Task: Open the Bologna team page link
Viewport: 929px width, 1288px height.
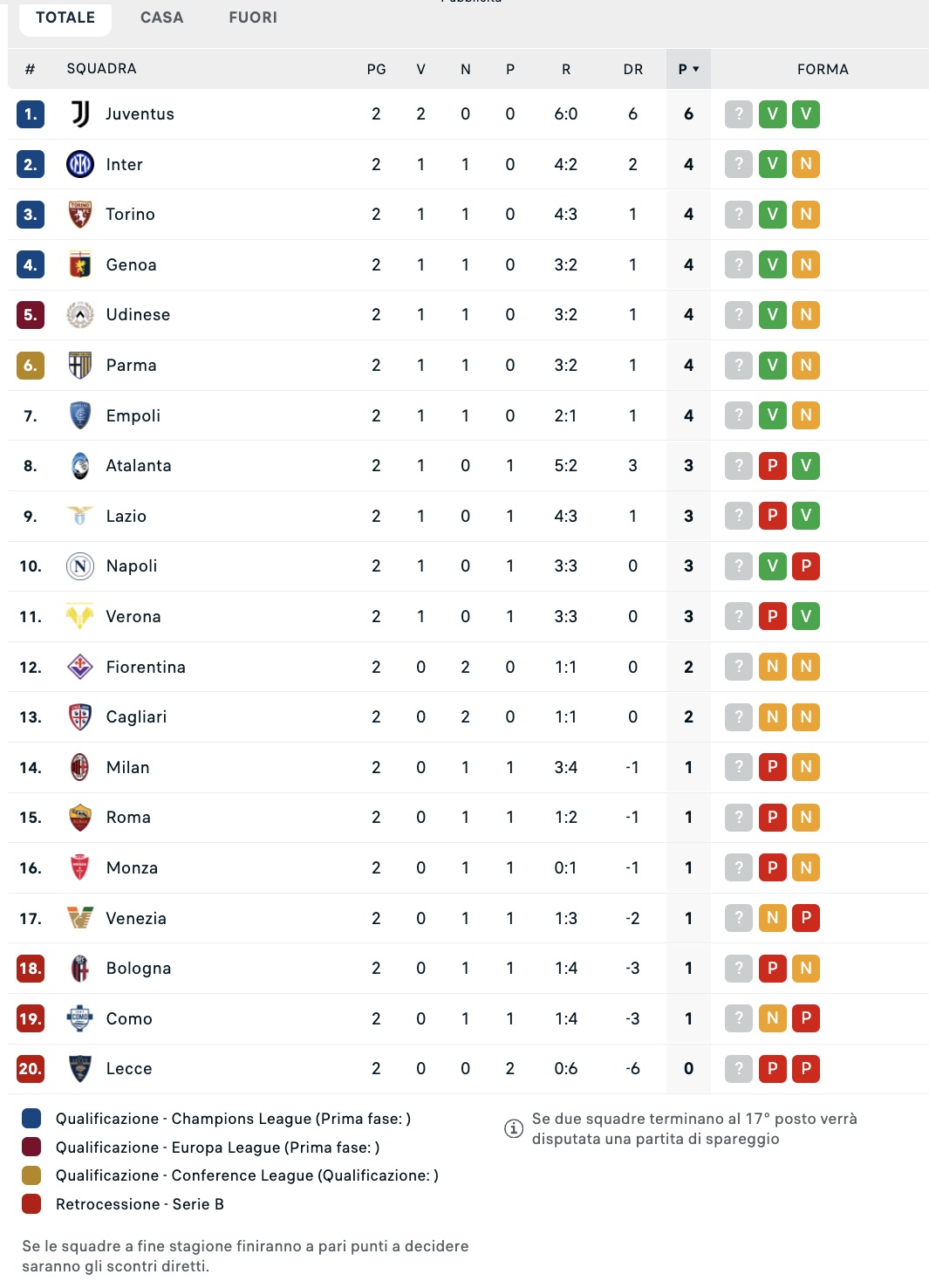Action: coord(139,969)
